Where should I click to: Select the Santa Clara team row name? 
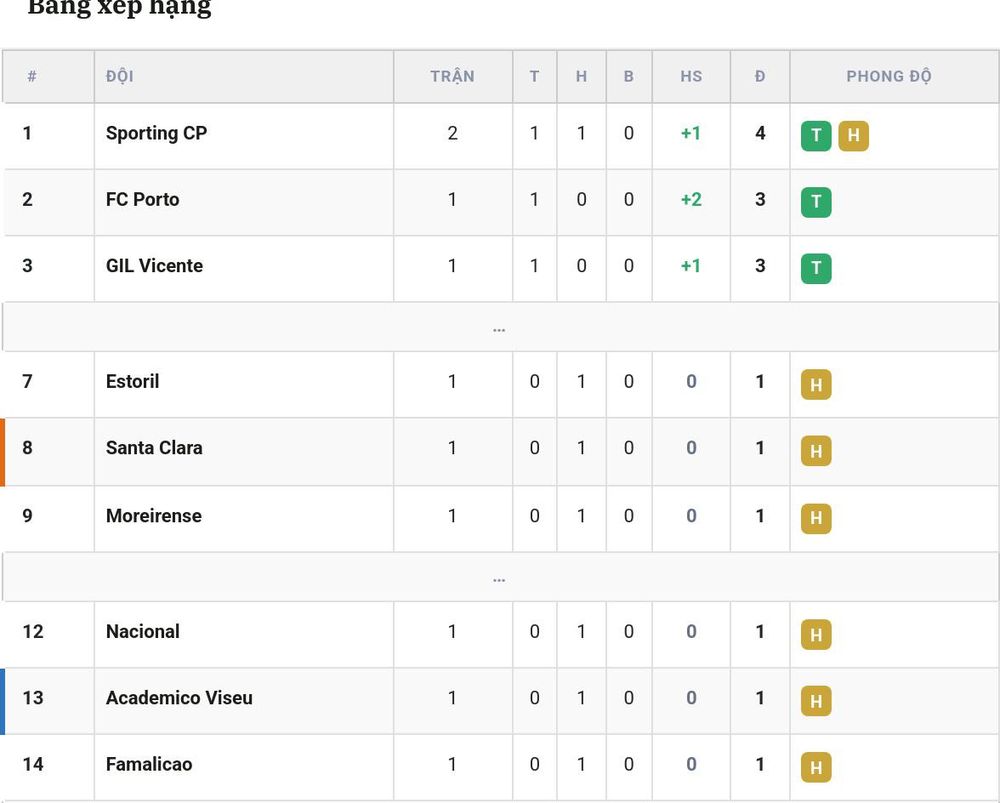coord(154,448)
